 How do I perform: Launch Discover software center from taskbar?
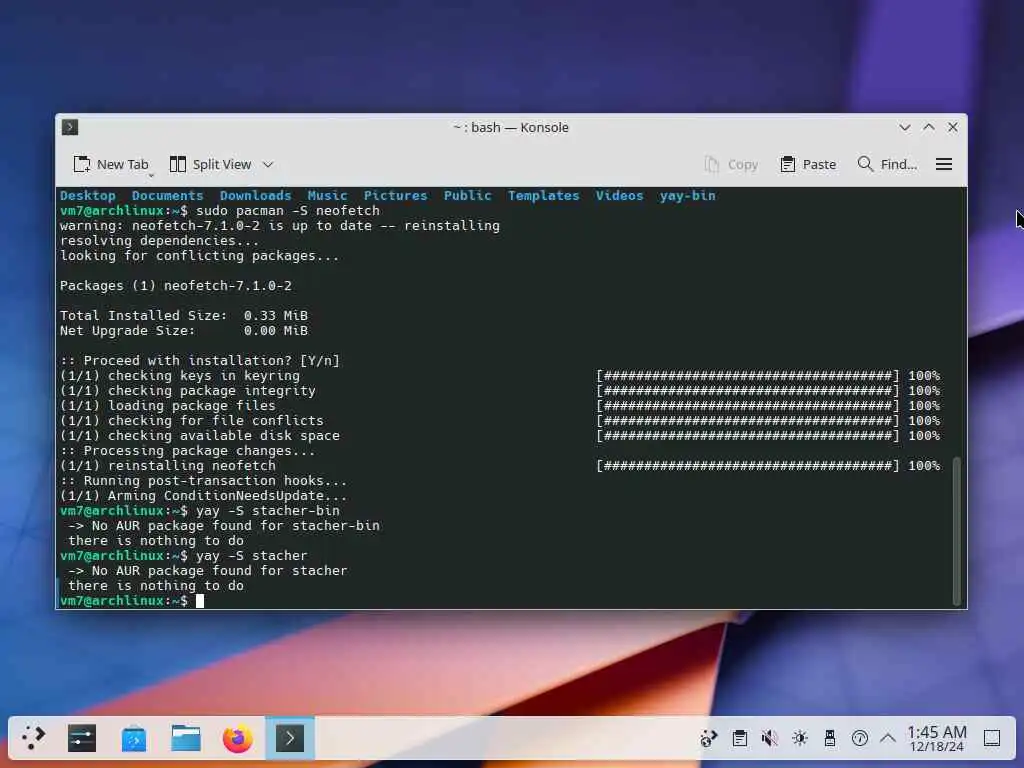pyautogui.click(x=134, y=739)
